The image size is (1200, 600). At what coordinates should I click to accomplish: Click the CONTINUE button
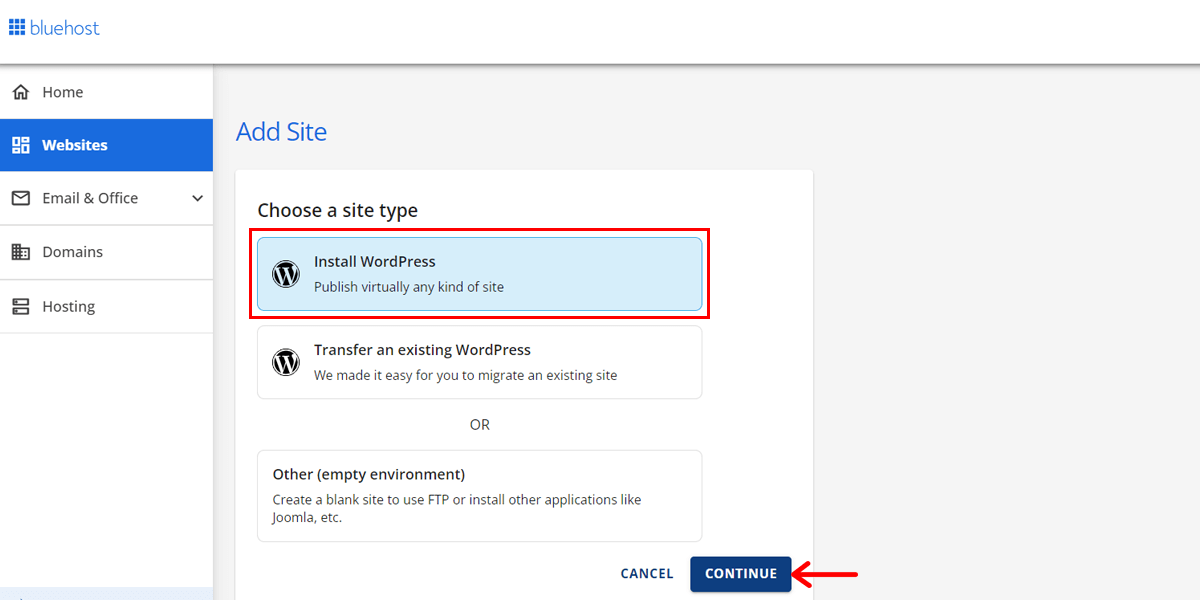coord(741,574)
